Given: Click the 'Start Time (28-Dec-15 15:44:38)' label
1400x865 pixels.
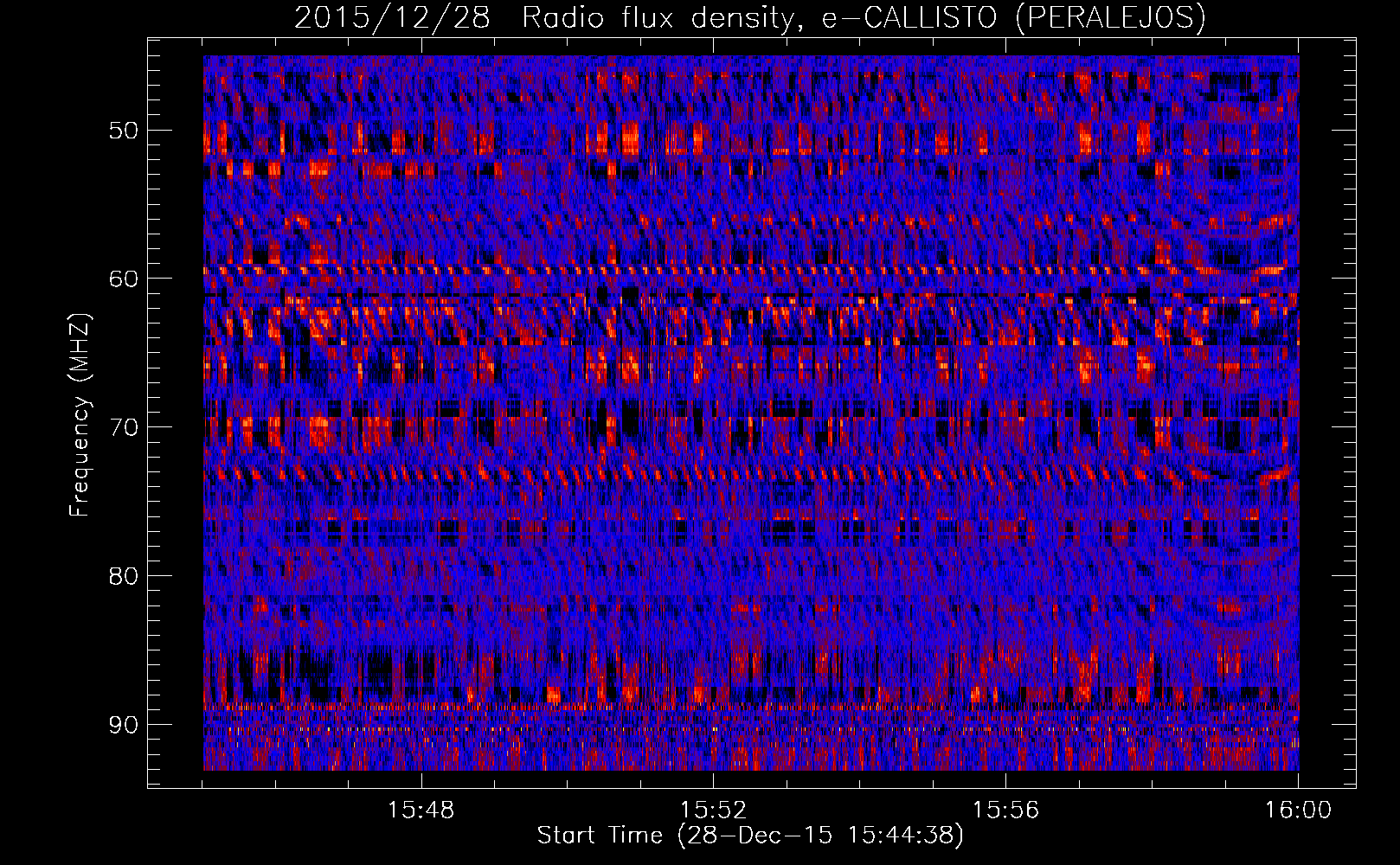Looking at the screenshot, I should [x=750, y=836].
